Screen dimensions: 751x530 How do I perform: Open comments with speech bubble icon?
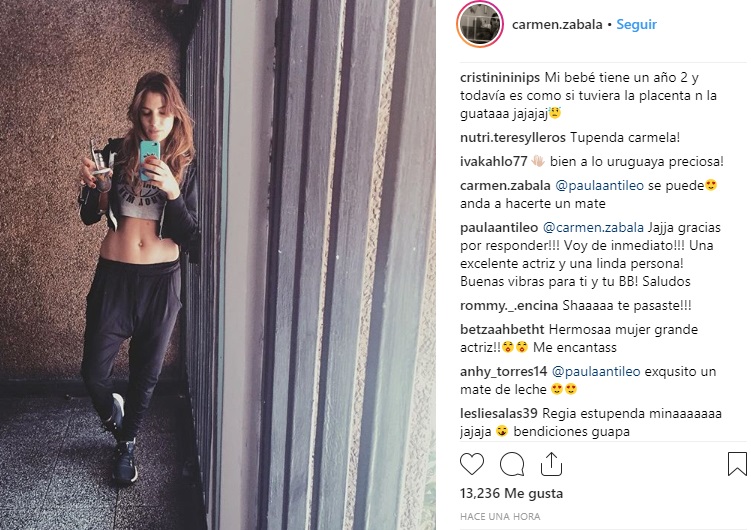(512, 464)
